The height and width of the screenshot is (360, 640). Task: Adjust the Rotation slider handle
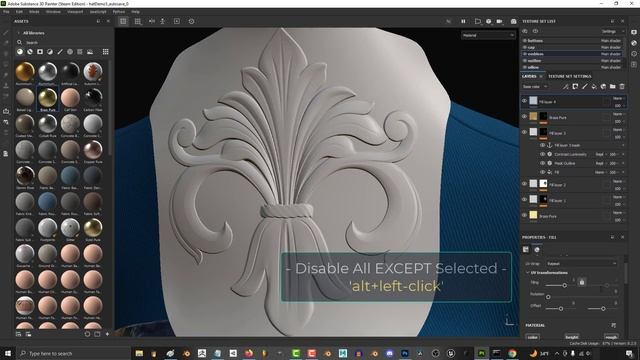coord(548,297)
